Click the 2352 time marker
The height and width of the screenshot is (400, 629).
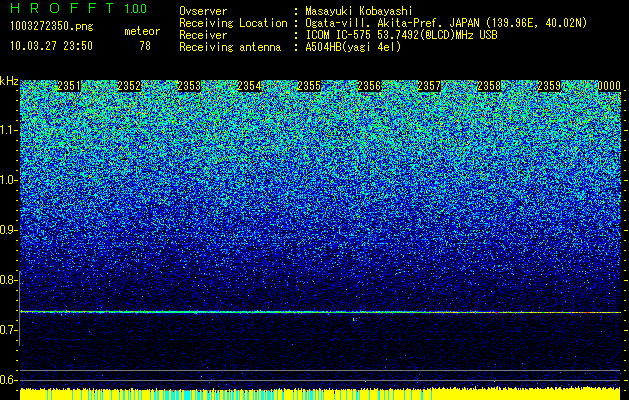click(129, 86)
